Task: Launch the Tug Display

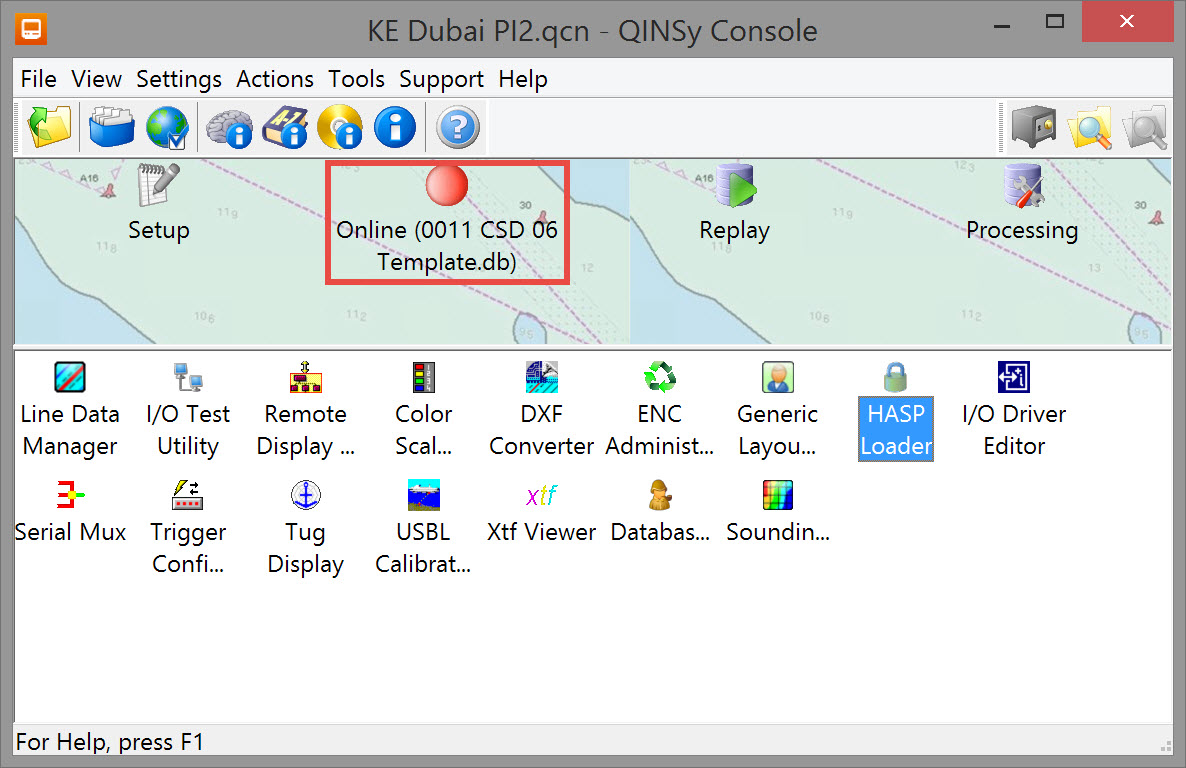Action: (306, 527)
